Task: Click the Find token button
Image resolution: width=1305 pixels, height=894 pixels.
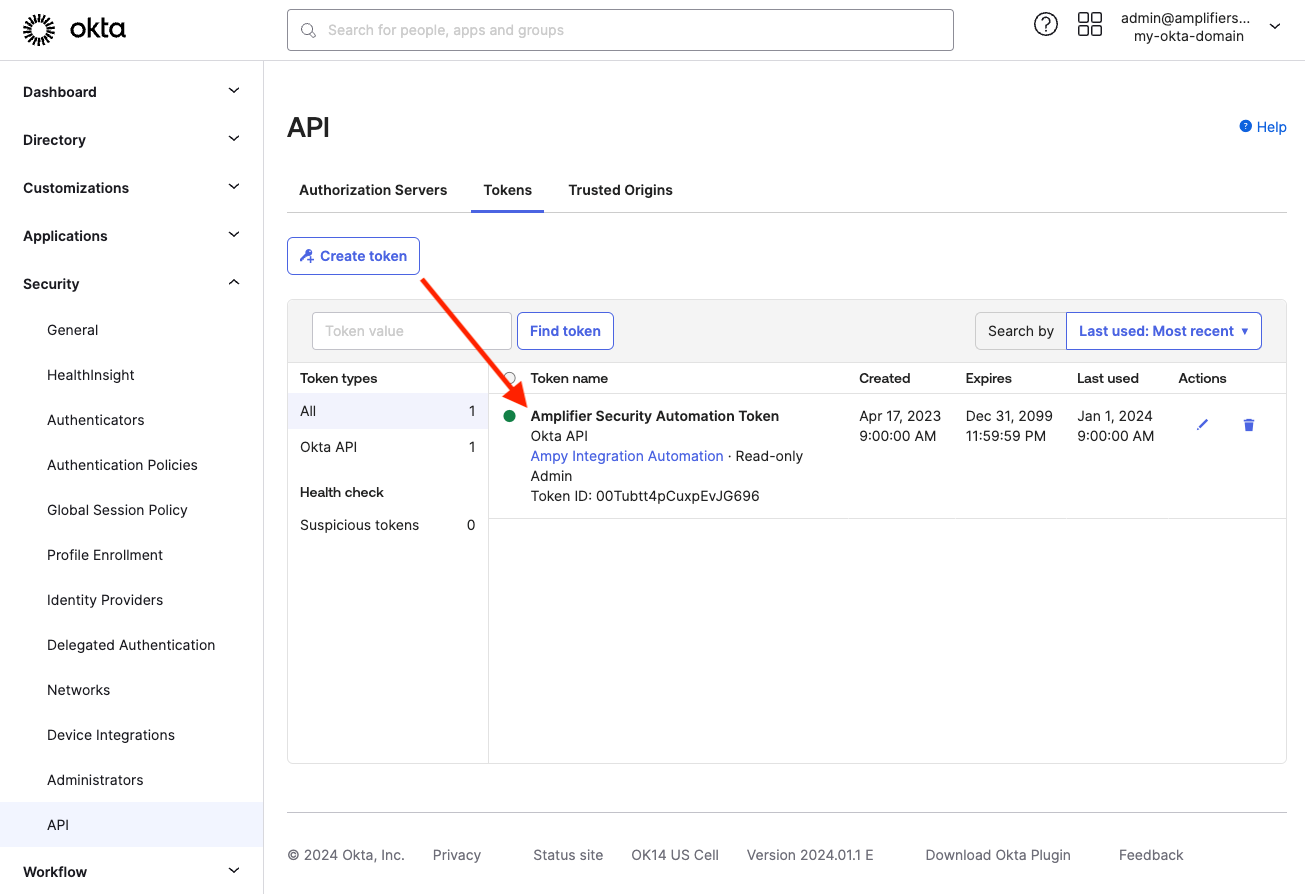Action: pos(565,331)
